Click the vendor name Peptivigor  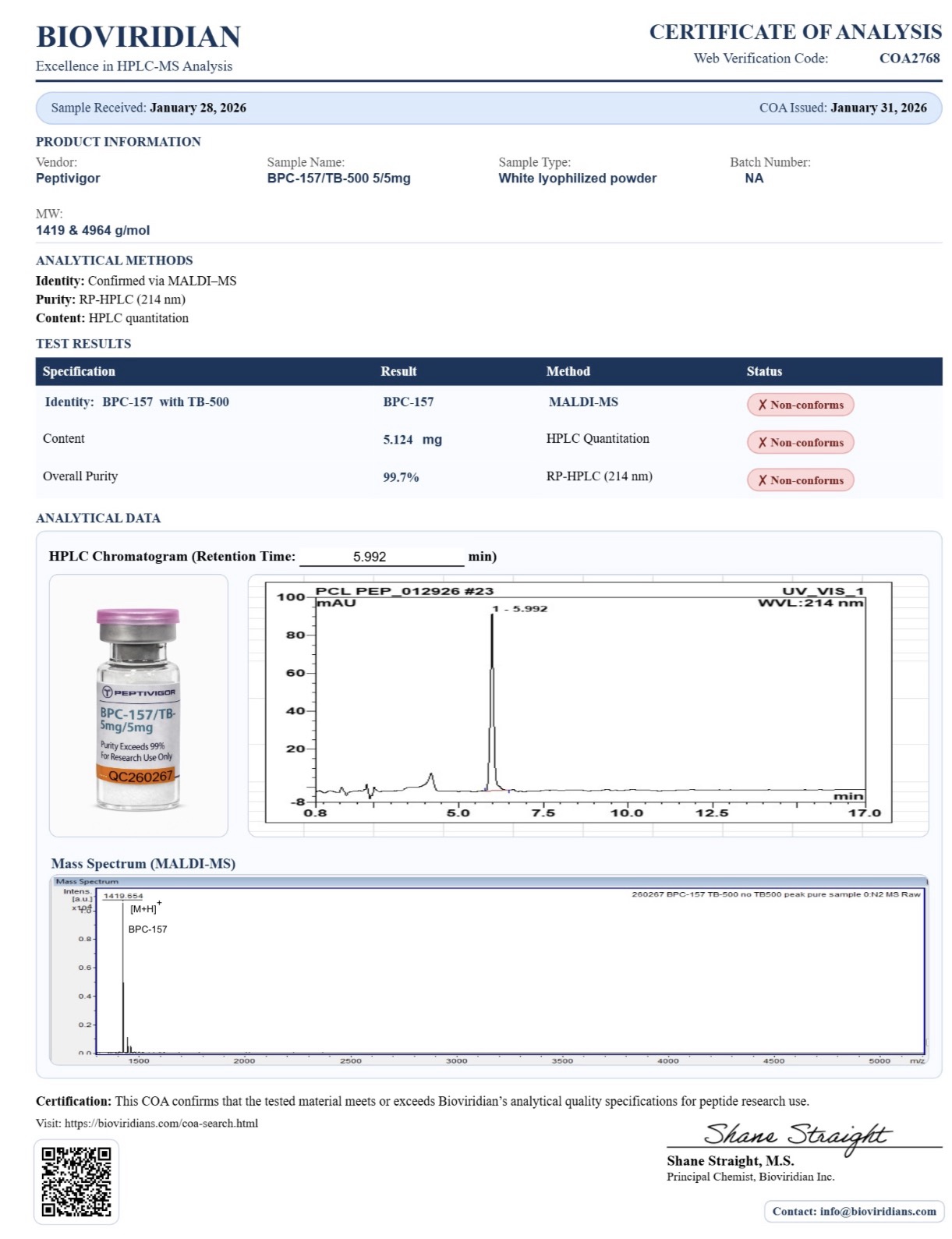[68, 179]
